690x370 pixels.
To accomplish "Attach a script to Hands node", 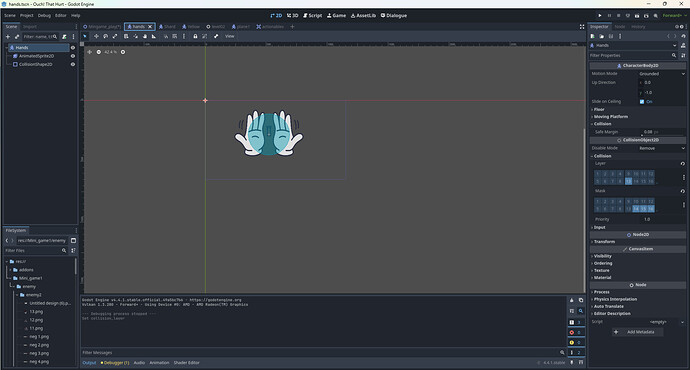I will pyautogui.click(x=64, y=37).
